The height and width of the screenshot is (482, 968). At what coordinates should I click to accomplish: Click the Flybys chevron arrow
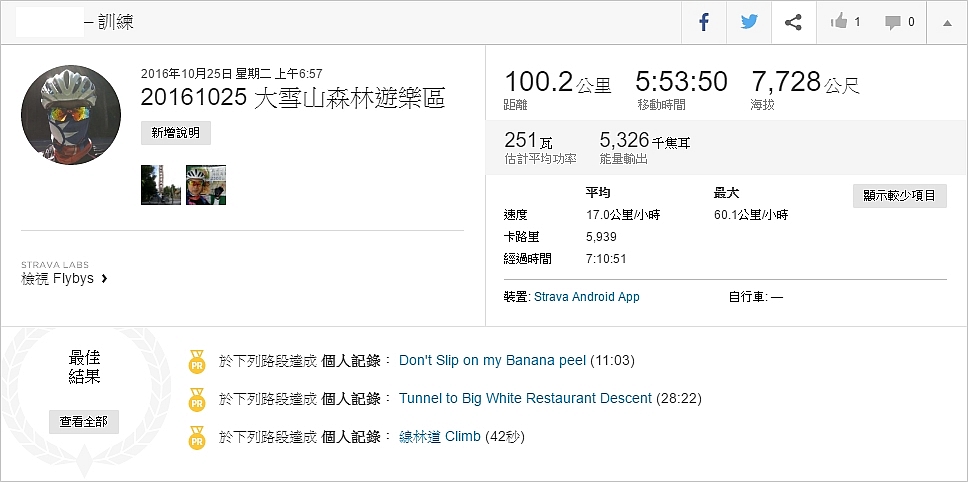click(x=104, y=279)
